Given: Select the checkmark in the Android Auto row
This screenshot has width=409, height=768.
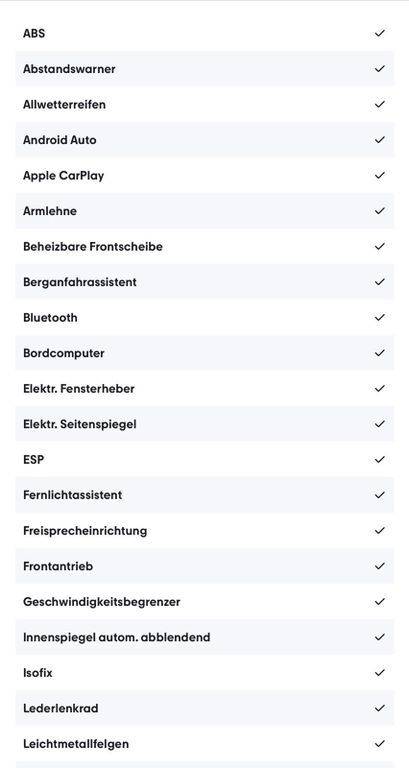Looking at the screenshot, I should (380, 140).
